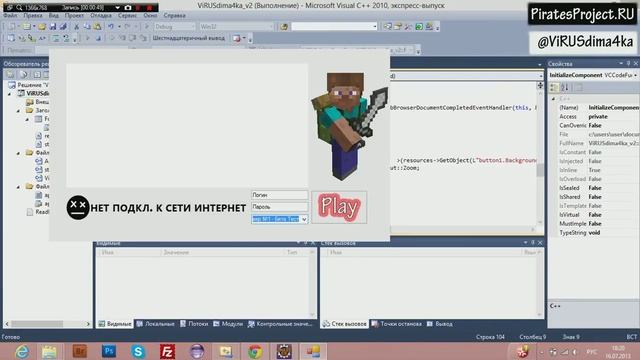Click the Save icon in the toolbar

click(53, 27)
